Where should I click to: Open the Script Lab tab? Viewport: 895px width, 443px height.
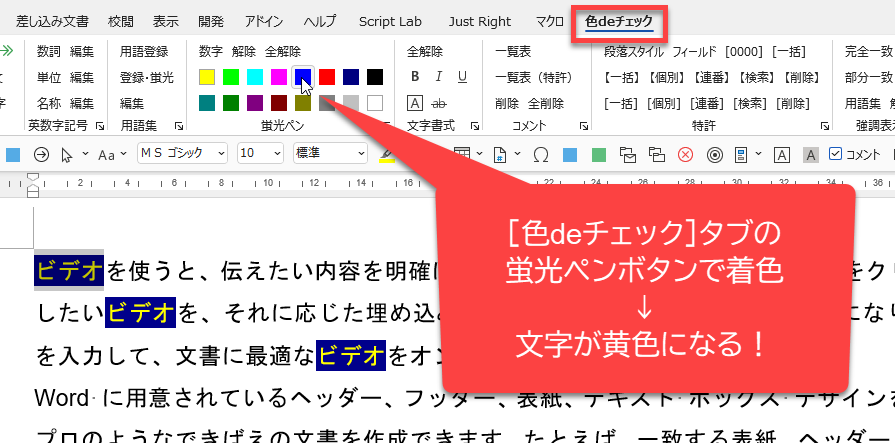[391, 21]
